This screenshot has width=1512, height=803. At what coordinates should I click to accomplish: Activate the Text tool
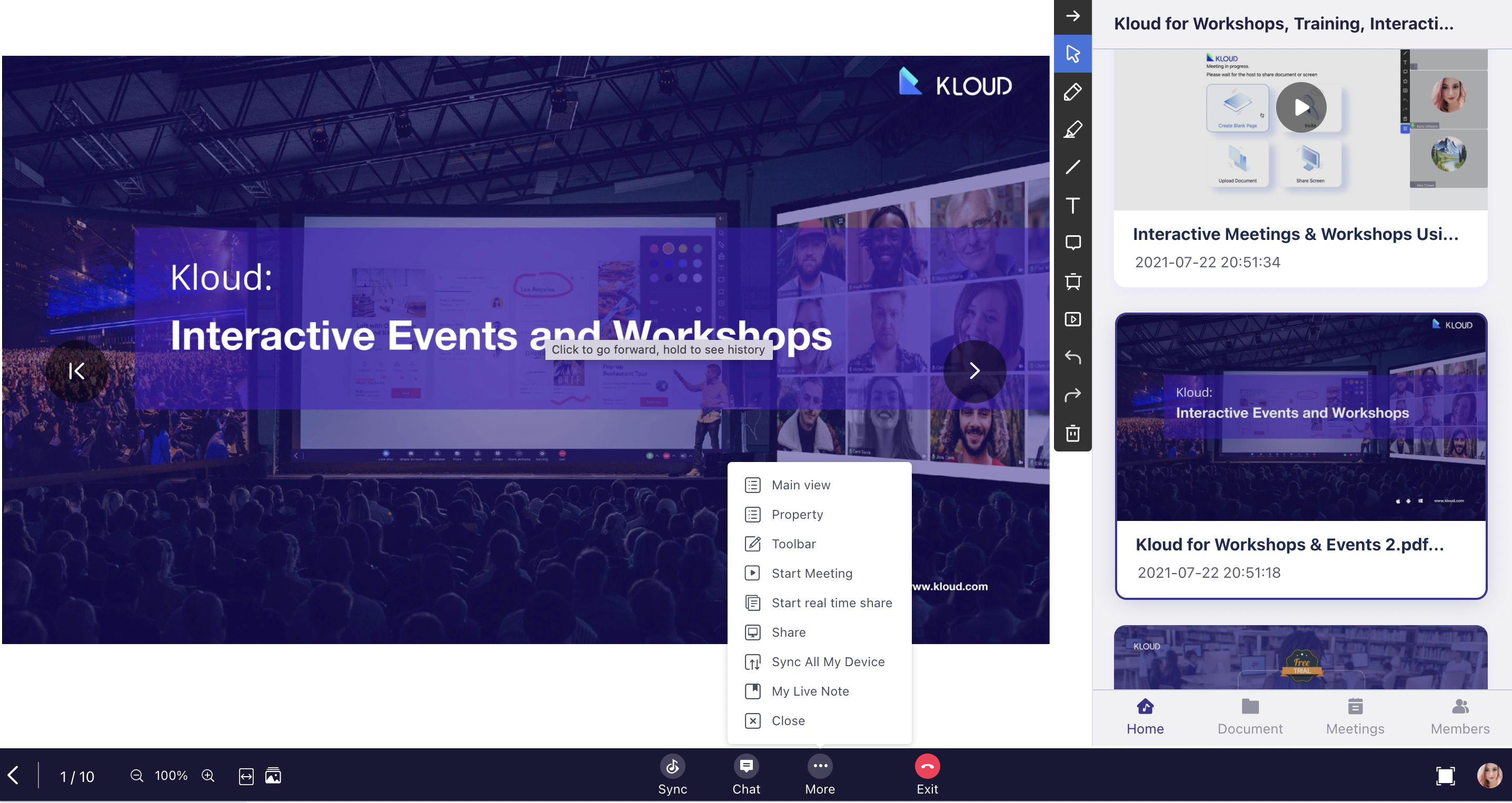[1072, 205]
